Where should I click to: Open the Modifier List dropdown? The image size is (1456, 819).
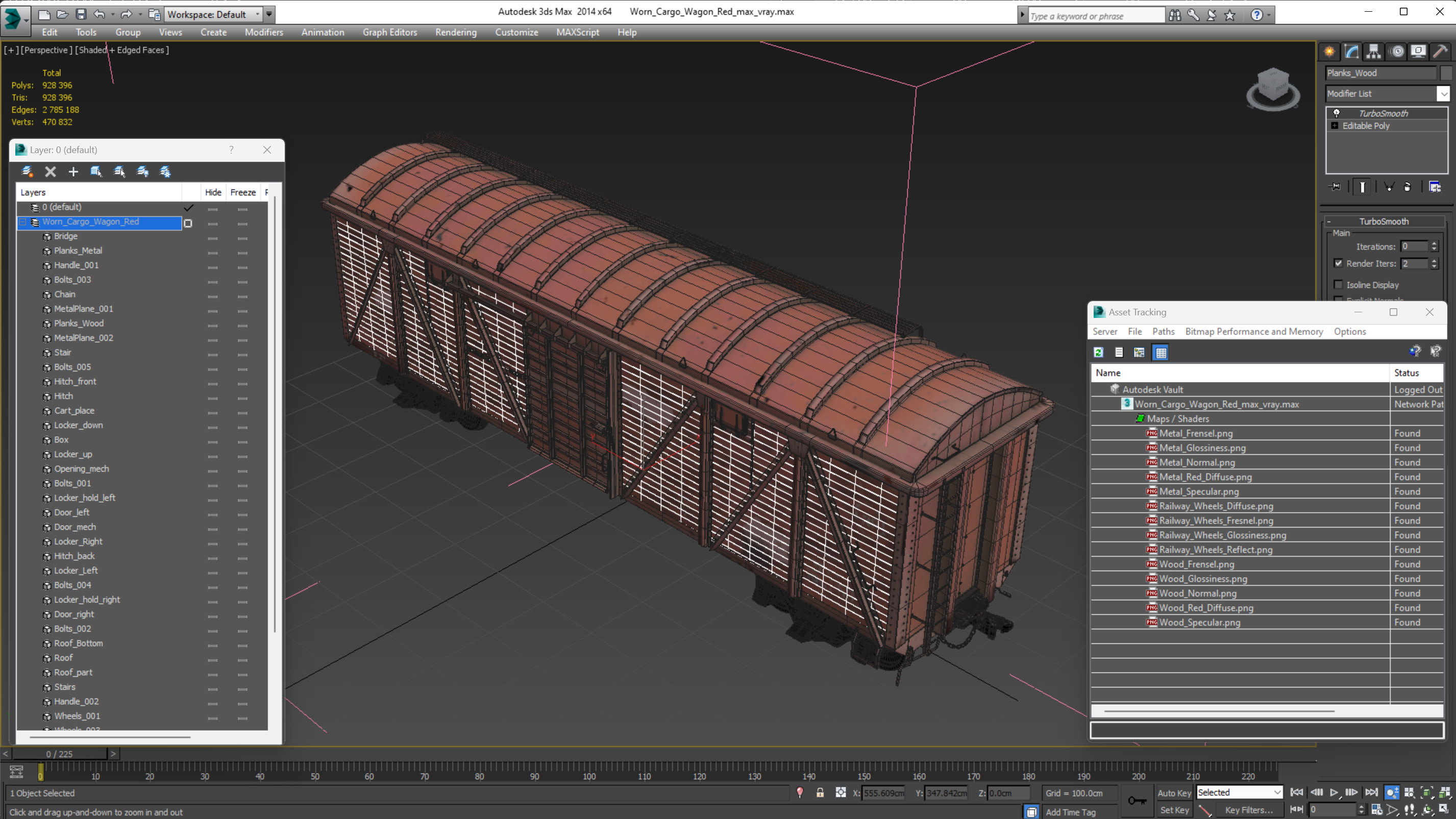pyautogui.click(x=1443, y=93)
